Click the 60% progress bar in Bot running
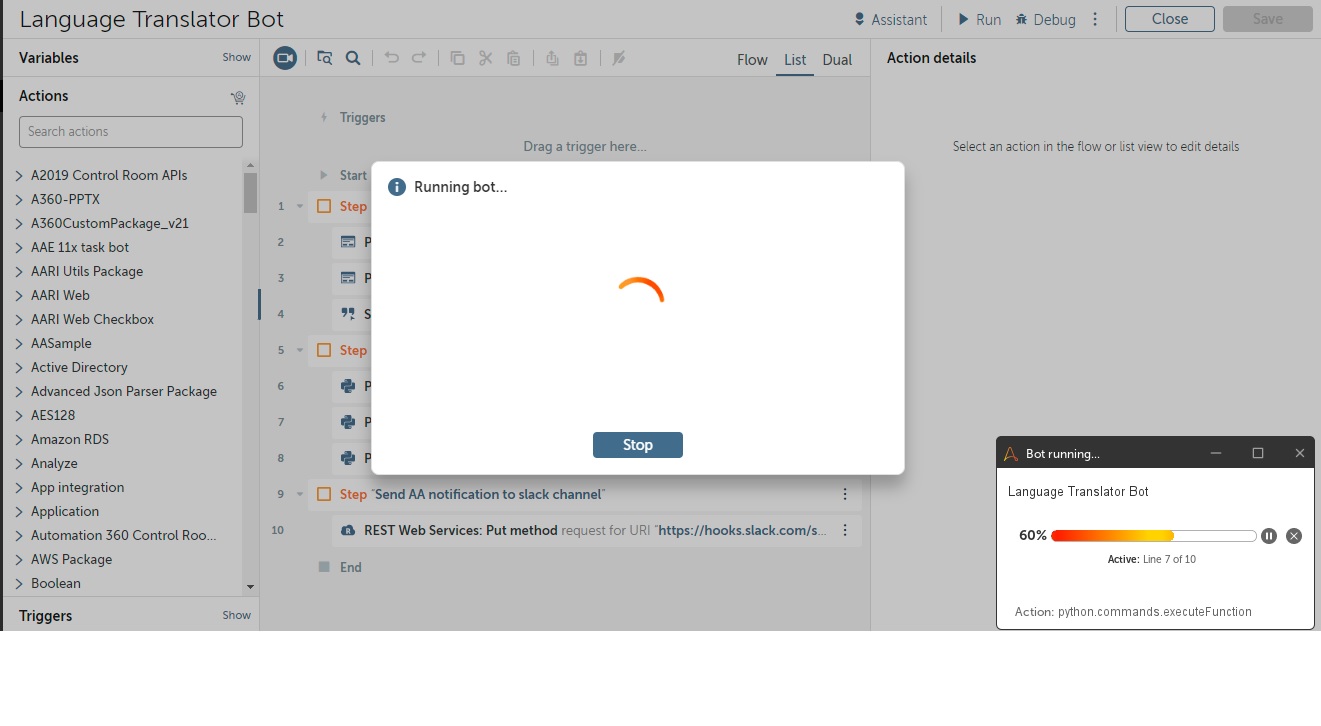This screenshot has width=1321, height=726. (1154, 536)
